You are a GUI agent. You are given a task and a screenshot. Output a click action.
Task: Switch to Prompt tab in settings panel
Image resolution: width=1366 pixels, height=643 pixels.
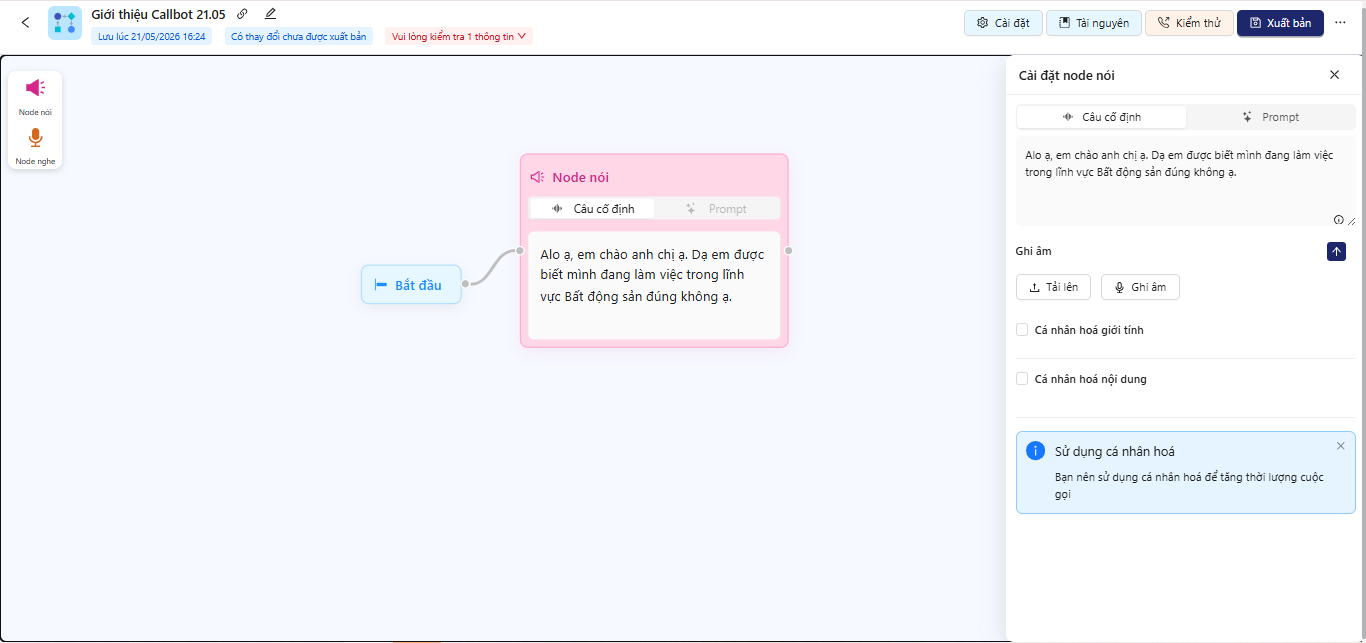tap(1270, 117)
